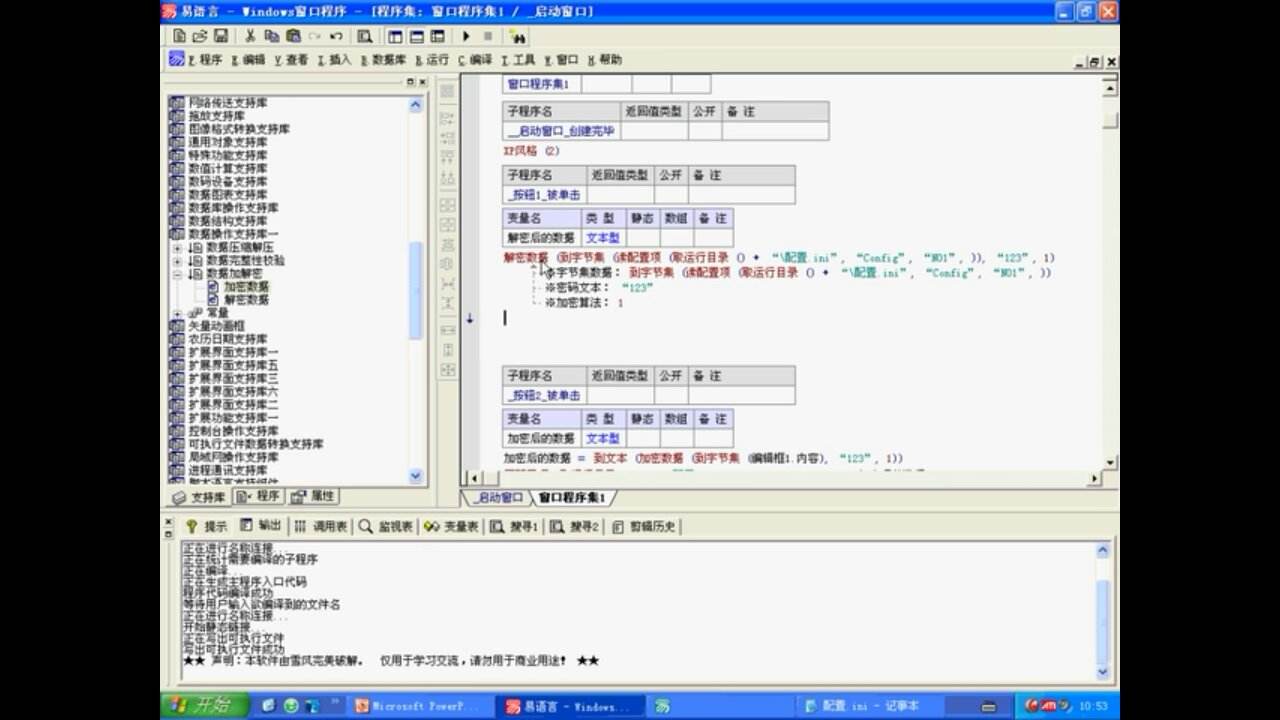1280x720 pixels.
Task: Click the Open file toolbar icon
Action: click(x=200, y=36)
